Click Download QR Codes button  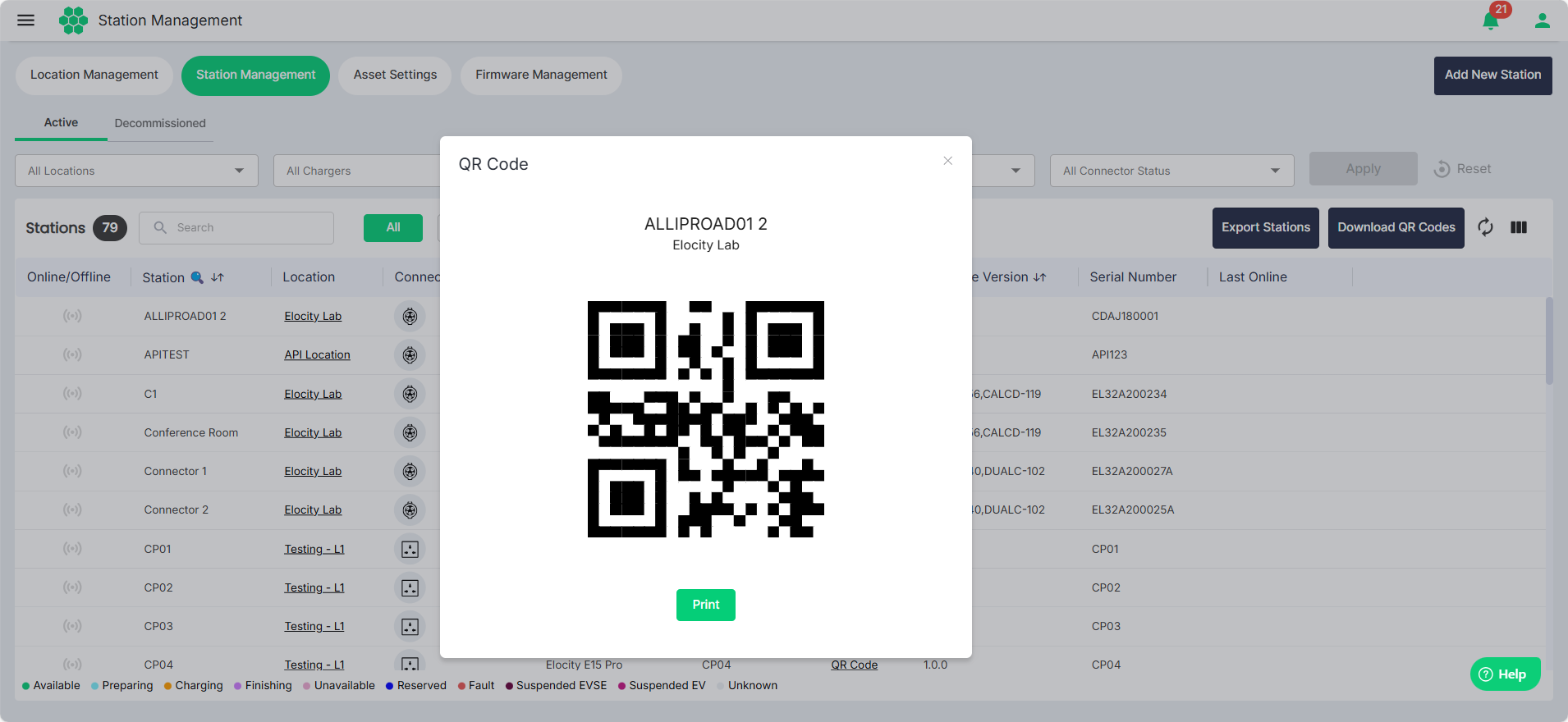coord(1396,228)
